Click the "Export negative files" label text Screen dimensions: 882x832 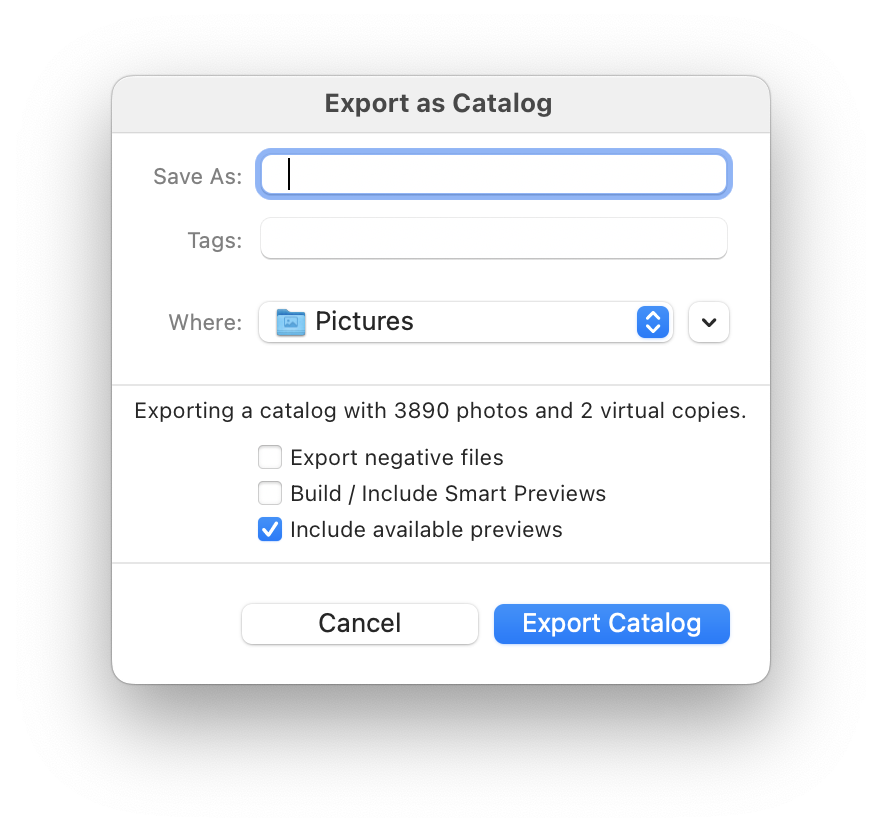click(397, 458)
